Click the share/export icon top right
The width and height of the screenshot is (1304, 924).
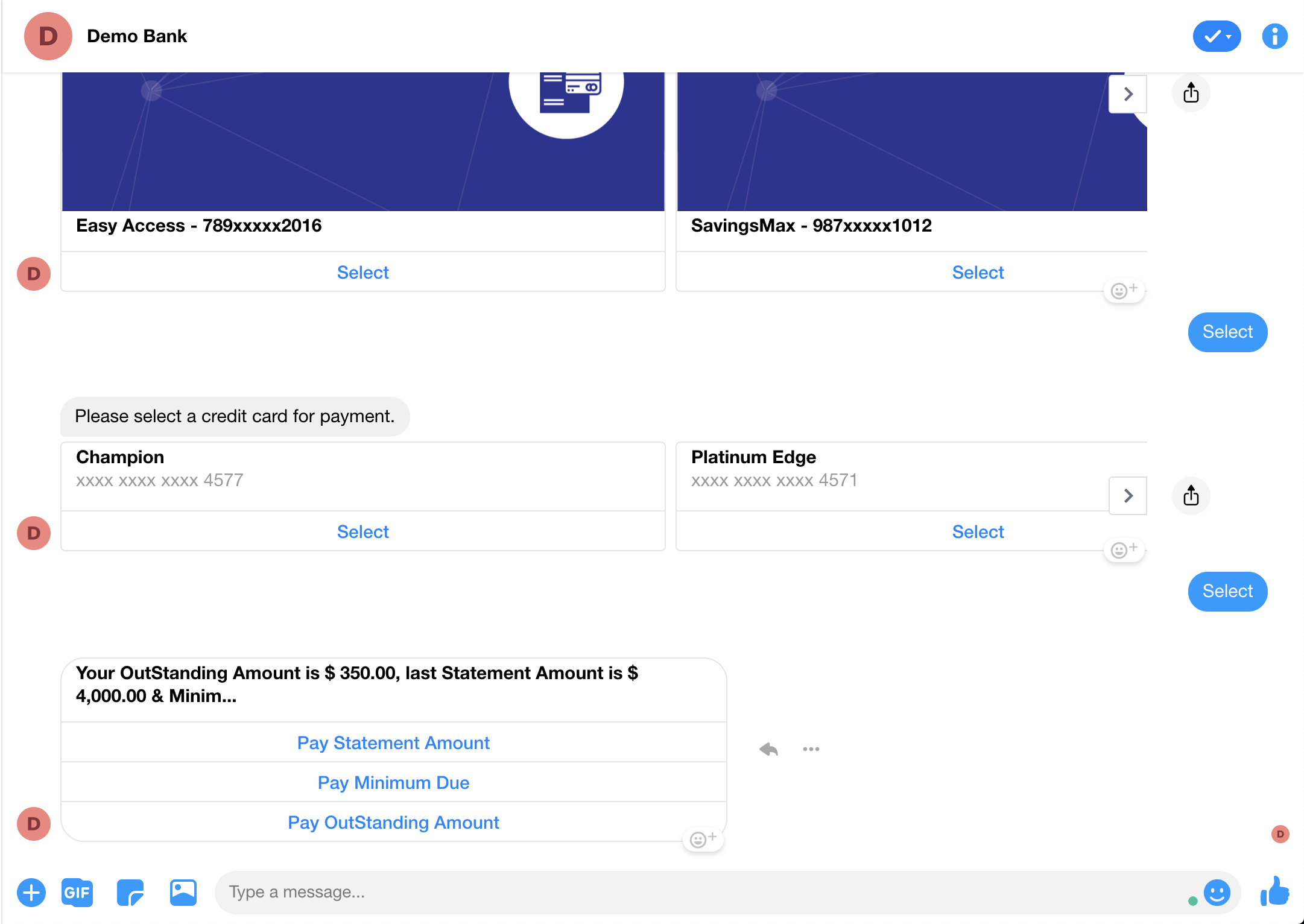coord(1192,93)
